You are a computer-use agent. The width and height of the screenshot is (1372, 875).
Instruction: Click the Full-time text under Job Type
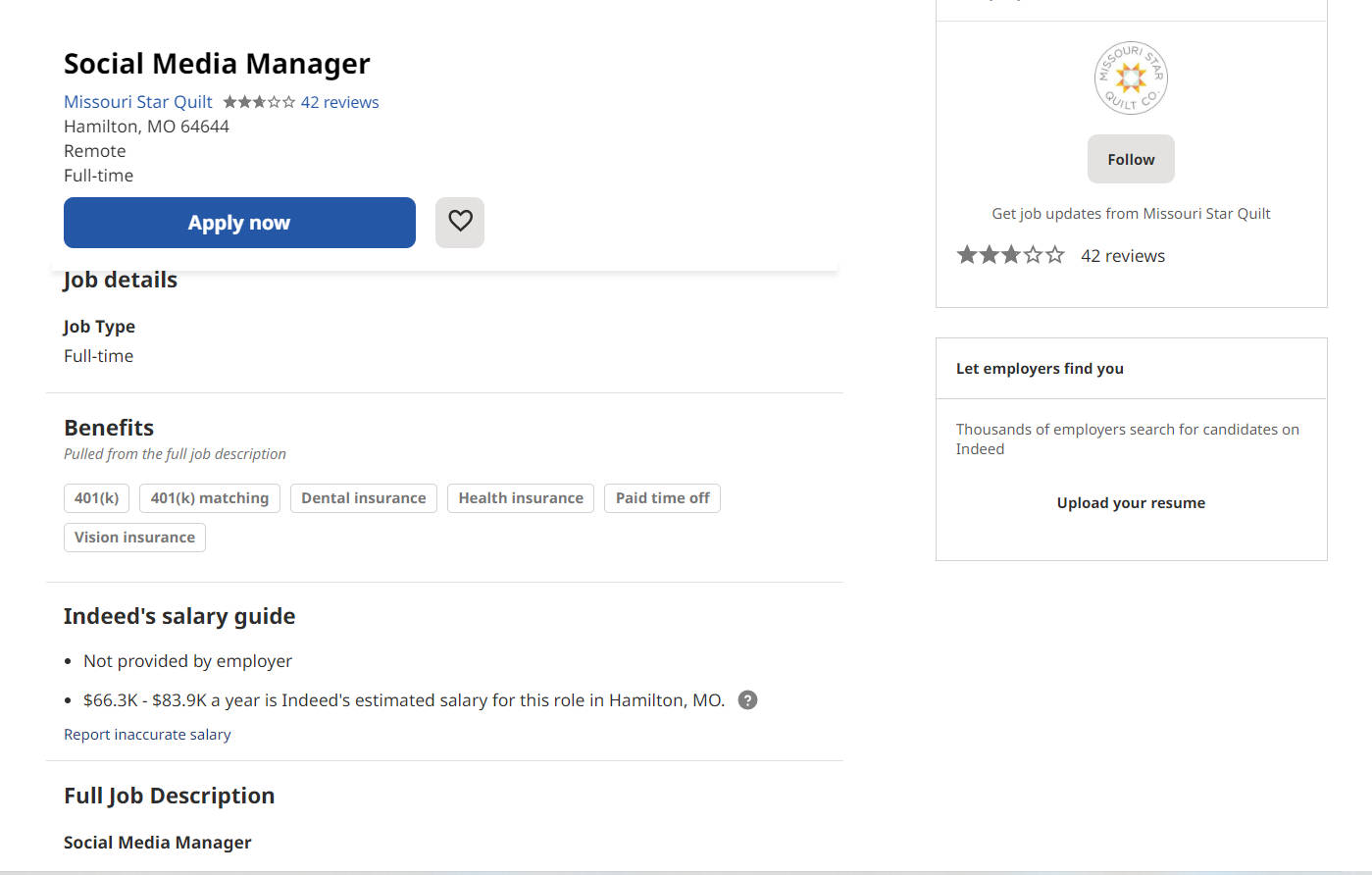98,356
